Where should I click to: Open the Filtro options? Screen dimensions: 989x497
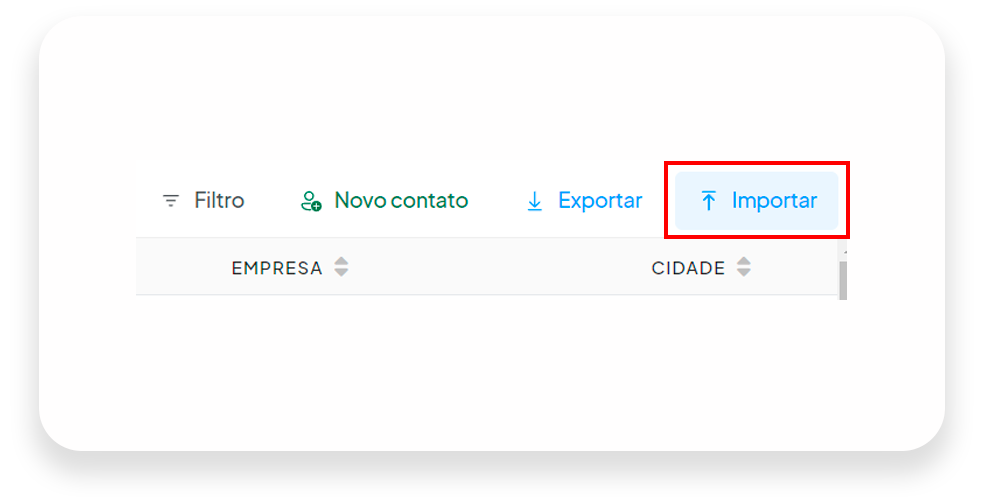click(203, 201)
